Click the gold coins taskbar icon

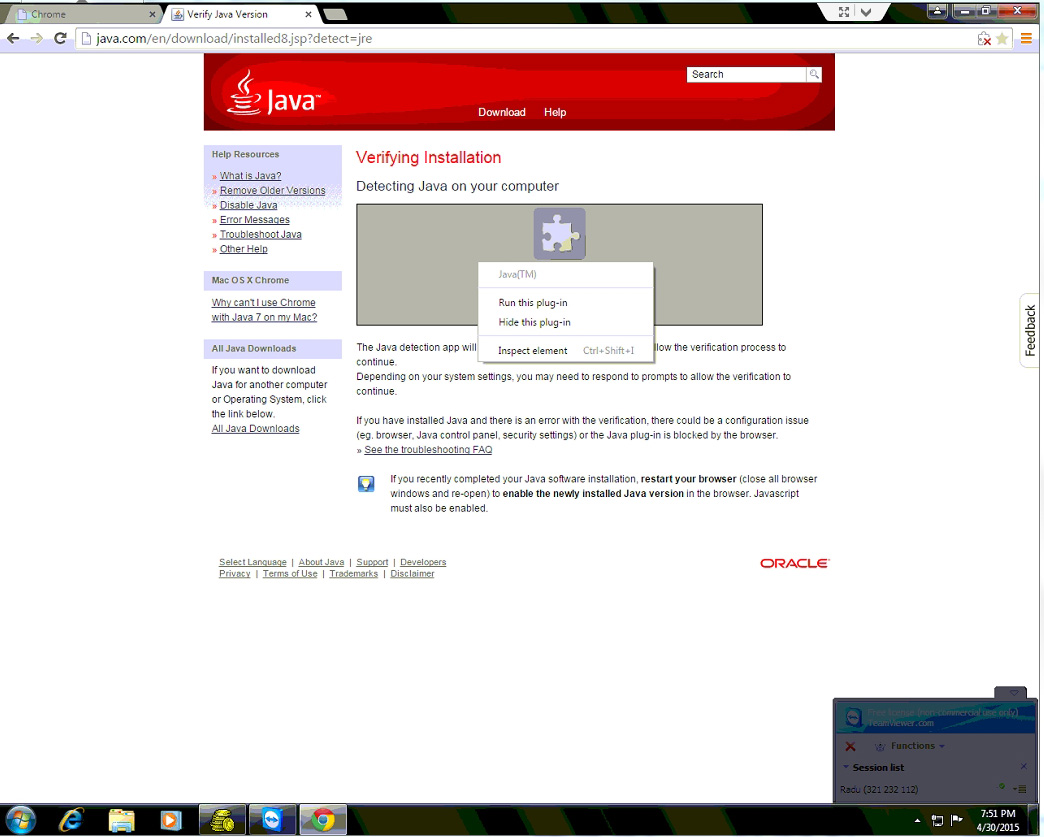(222, 820)
